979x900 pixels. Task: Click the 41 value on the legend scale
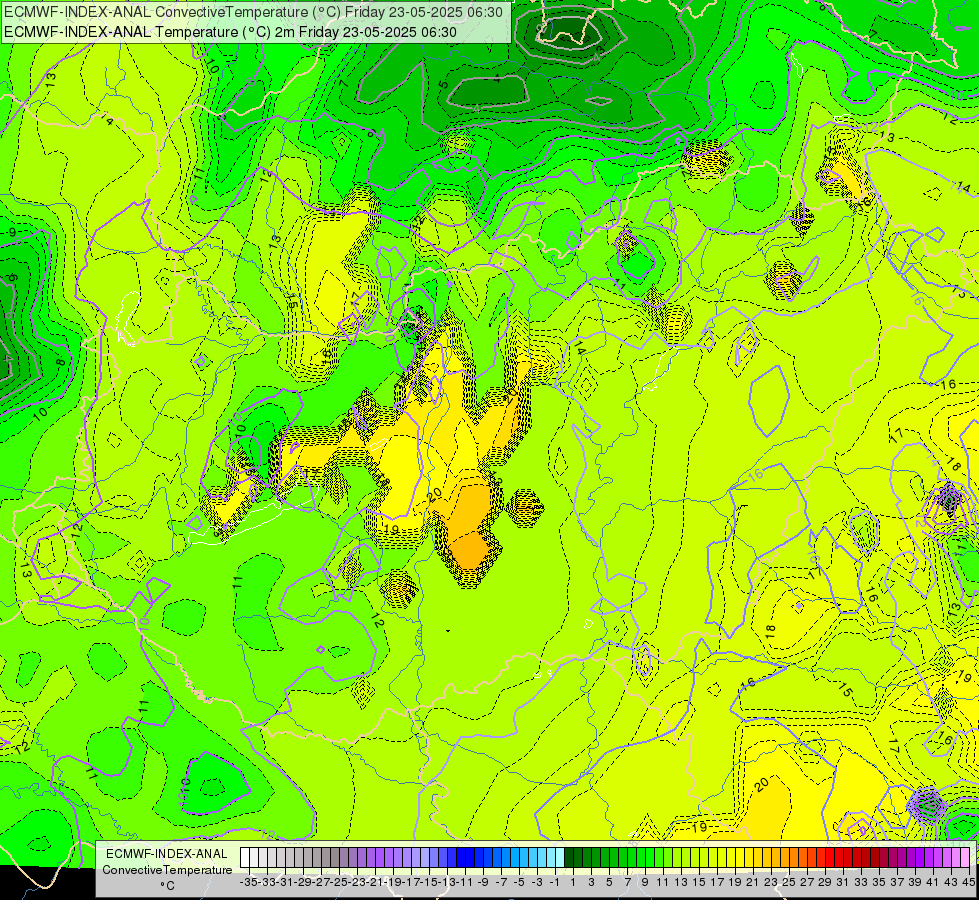[933, 882]
